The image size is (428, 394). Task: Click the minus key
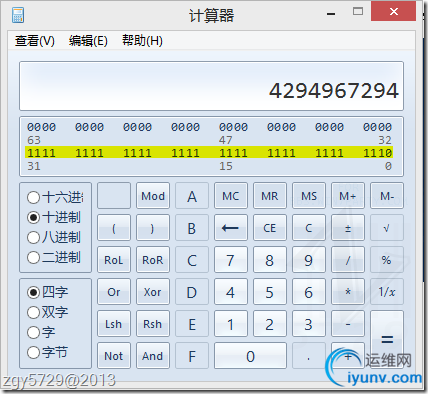[x=348, y=324]
